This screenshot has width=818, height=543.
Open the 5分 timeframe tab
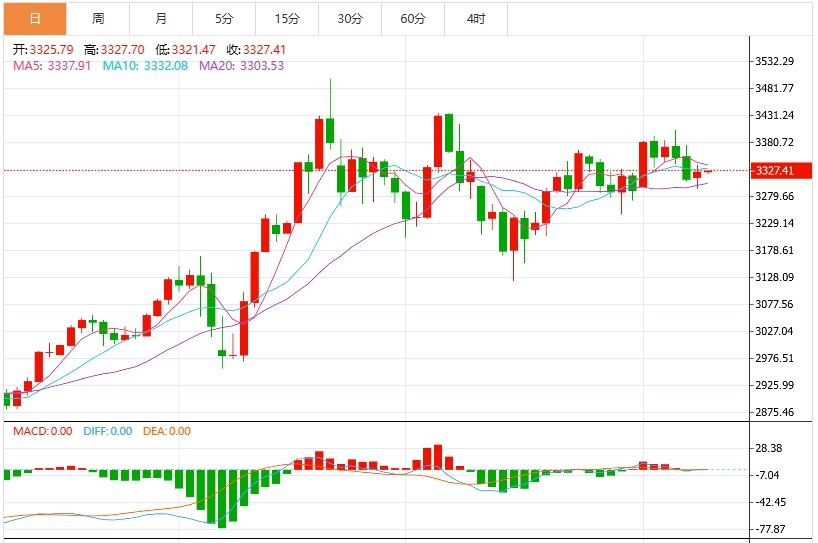[x=224, y=19]
